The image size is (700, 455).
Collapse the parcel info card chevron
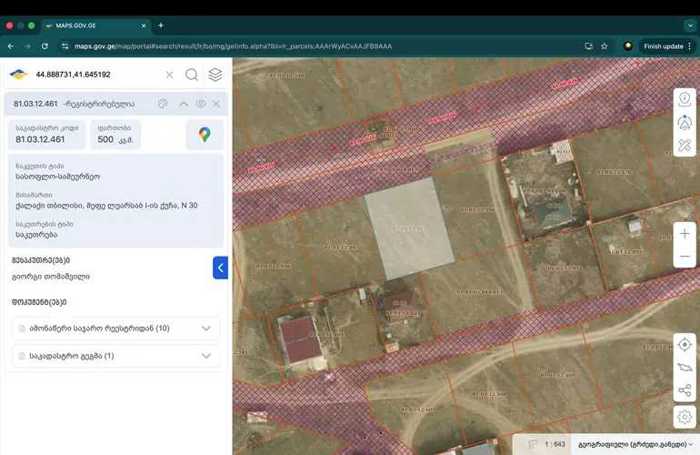[x=183, y=103]
